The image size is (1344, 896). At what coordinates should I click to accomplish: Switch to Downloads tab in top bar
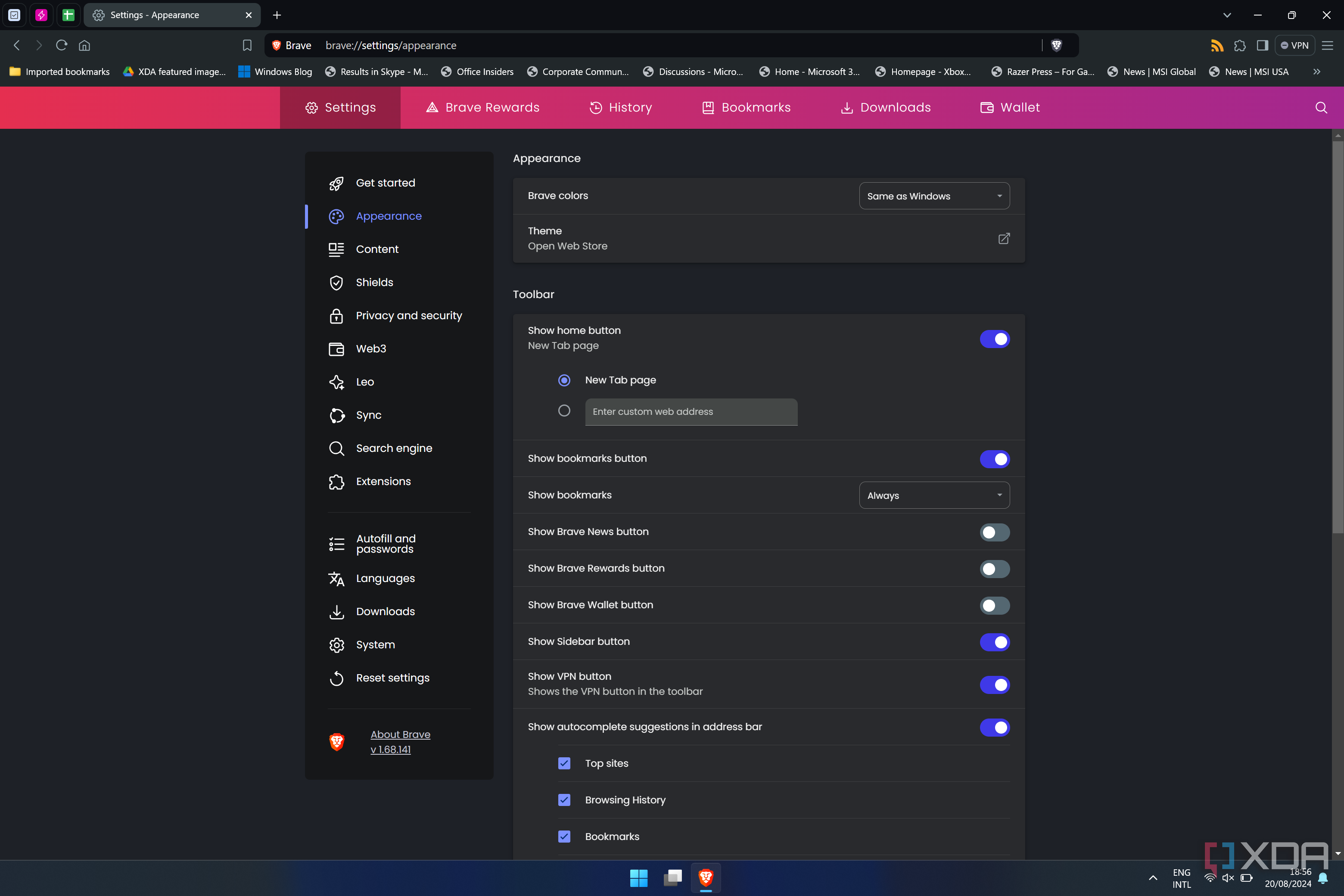pos(885,107)
